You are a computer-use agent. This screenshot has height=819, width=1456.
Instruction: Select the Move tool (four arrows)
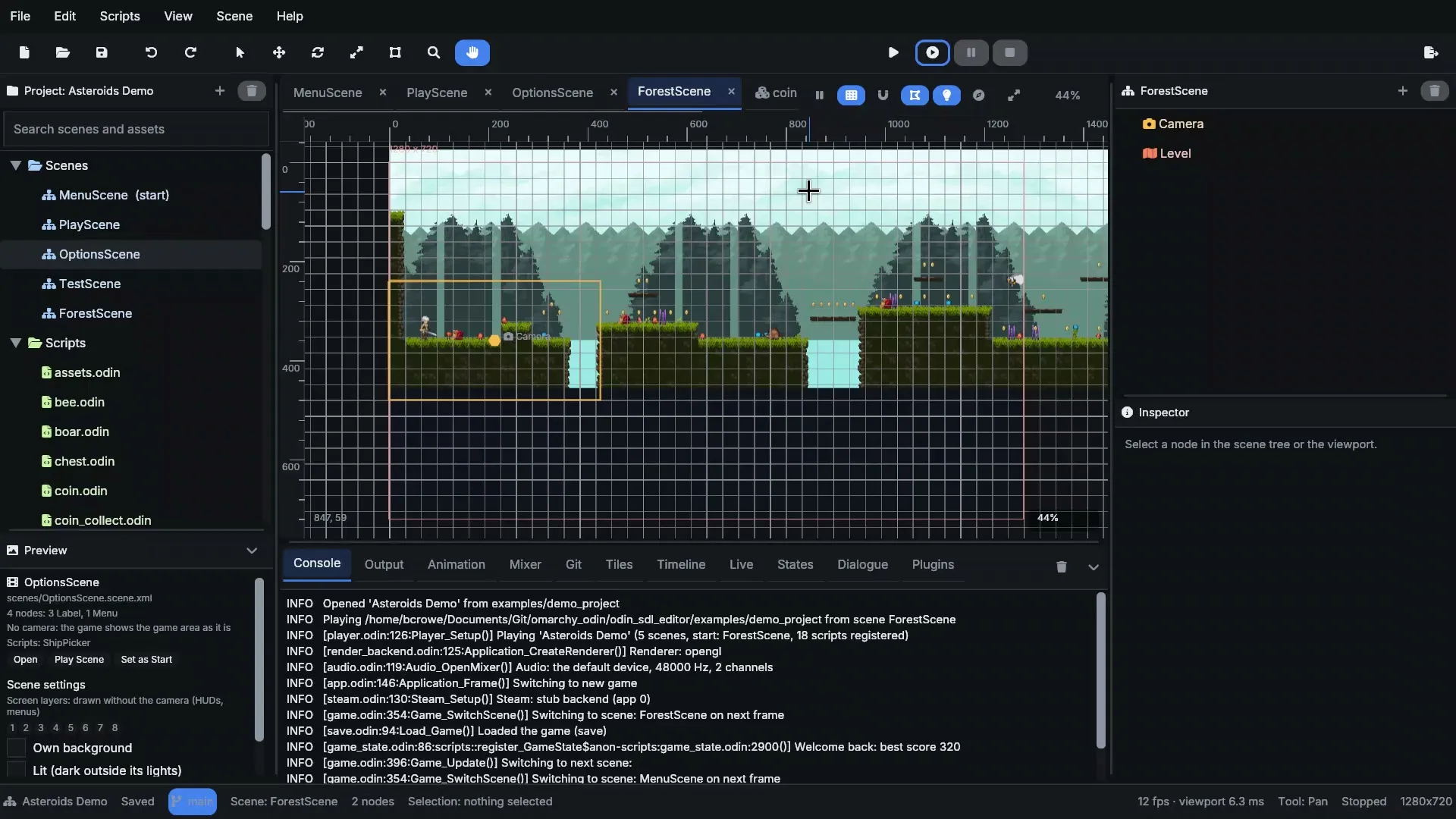279,52
